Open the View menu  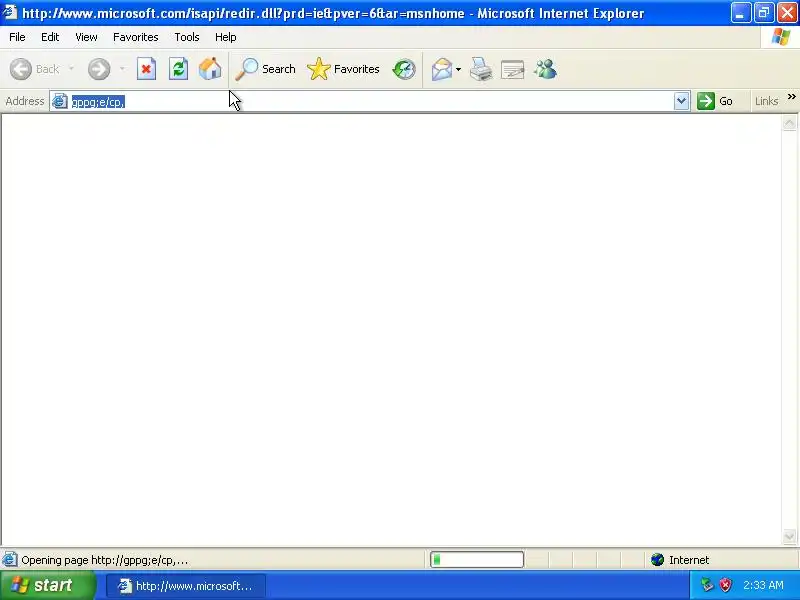pos(86,37)
